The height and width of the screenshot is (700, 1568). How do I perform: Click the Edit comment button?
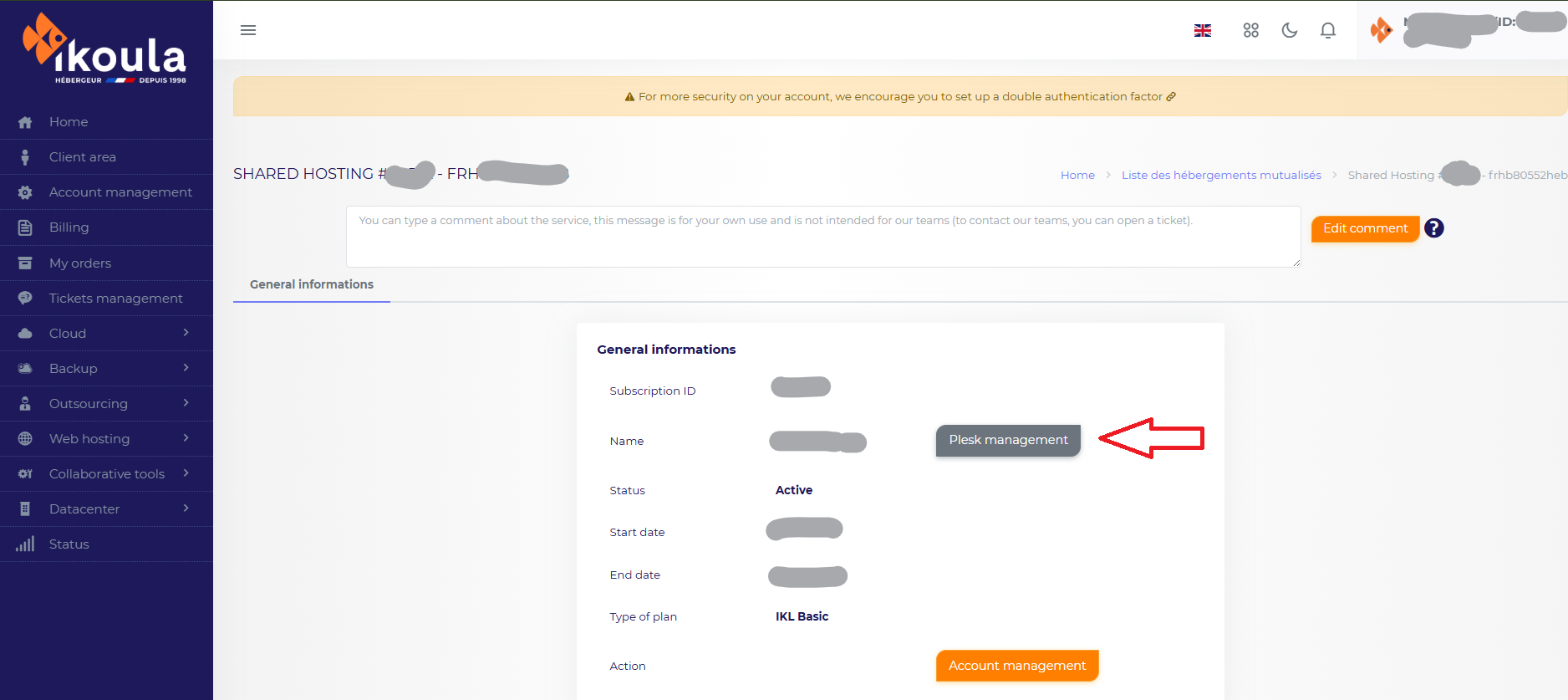point(1365,228)
